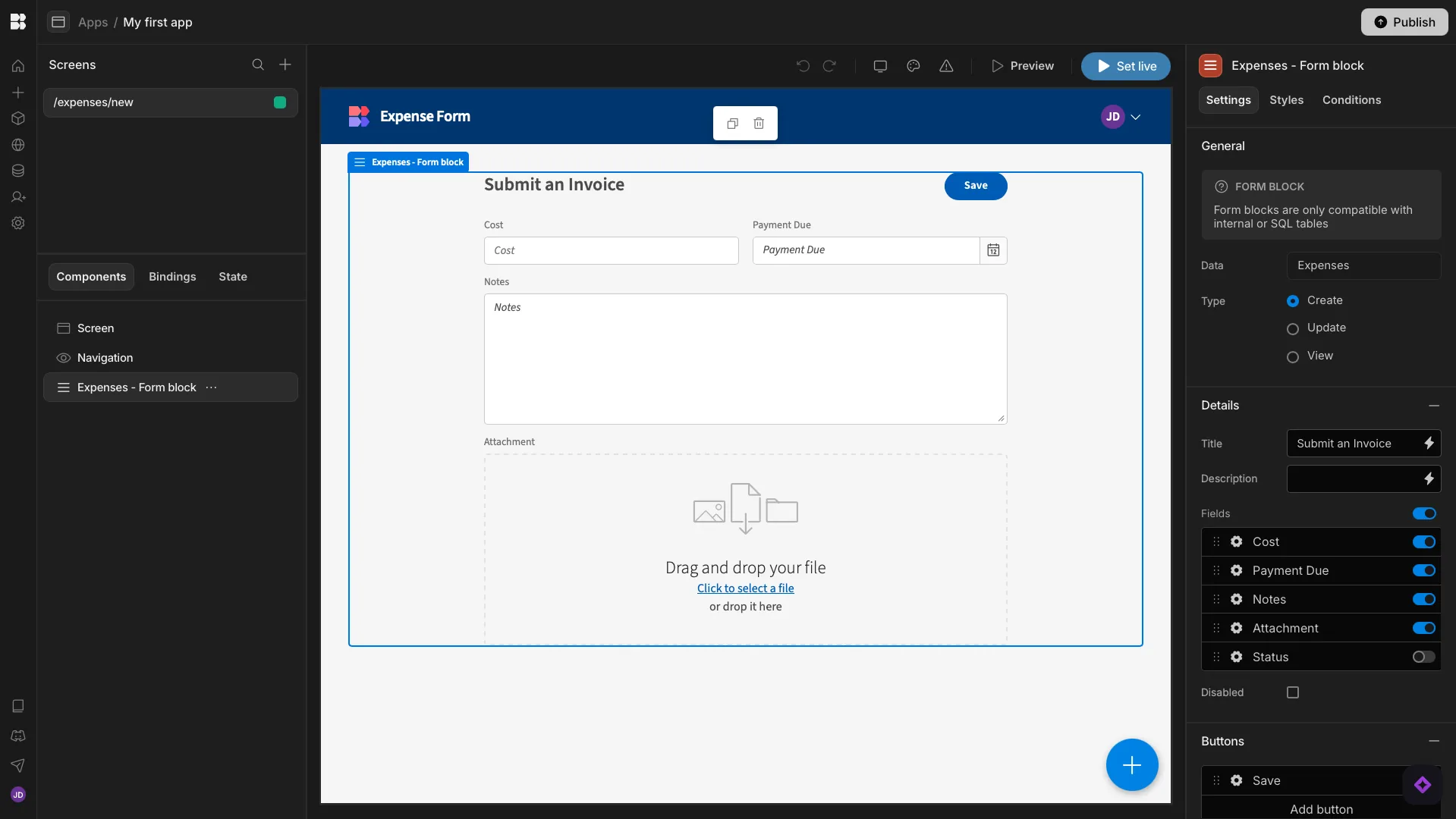Delete the selected form block via trash icon
The height and width of the screenshot is (819, 1456).
(x=759, y=124)
